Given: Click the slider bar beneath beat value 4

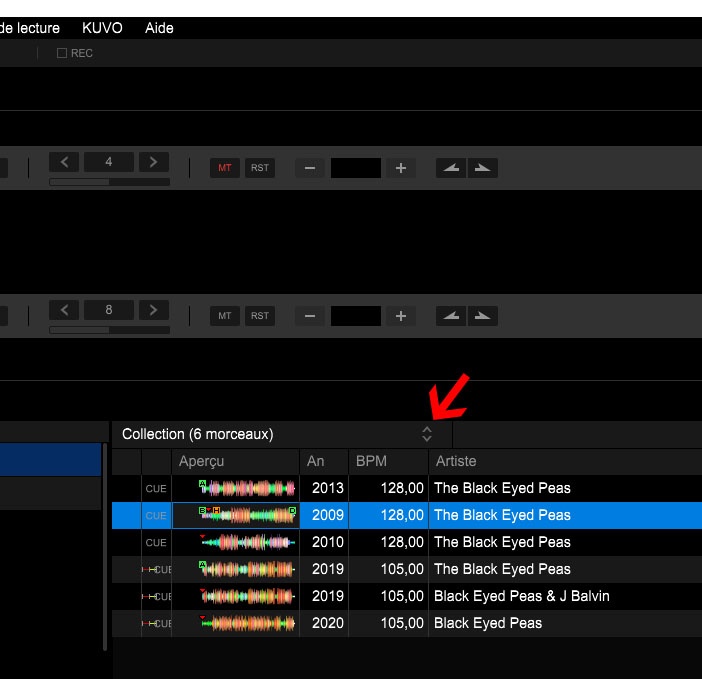Looking at the screenshot, I should pyautogui.click(x=109, y=182).
